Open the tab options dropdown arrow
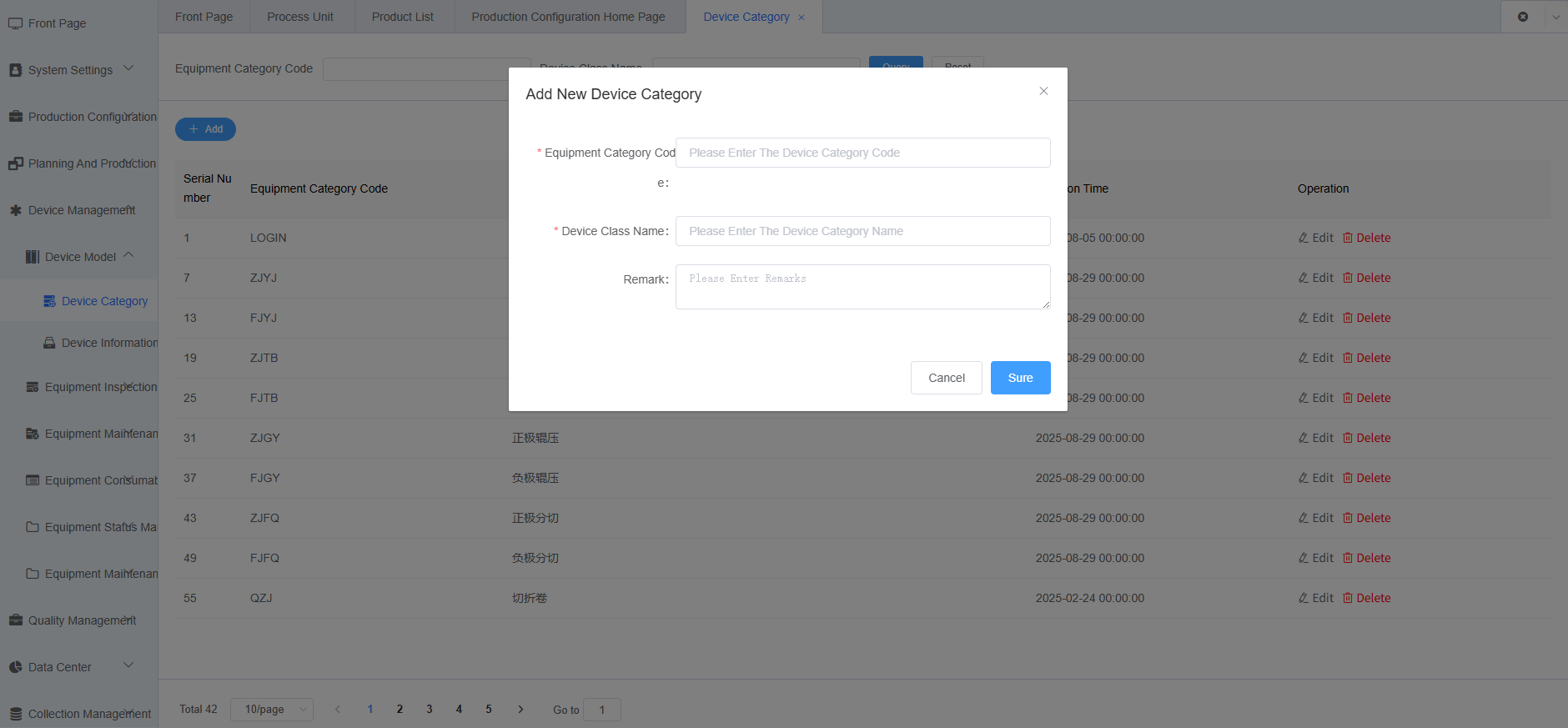The height and width of the screenshot is (728, 1568). tap(1555, 17)
